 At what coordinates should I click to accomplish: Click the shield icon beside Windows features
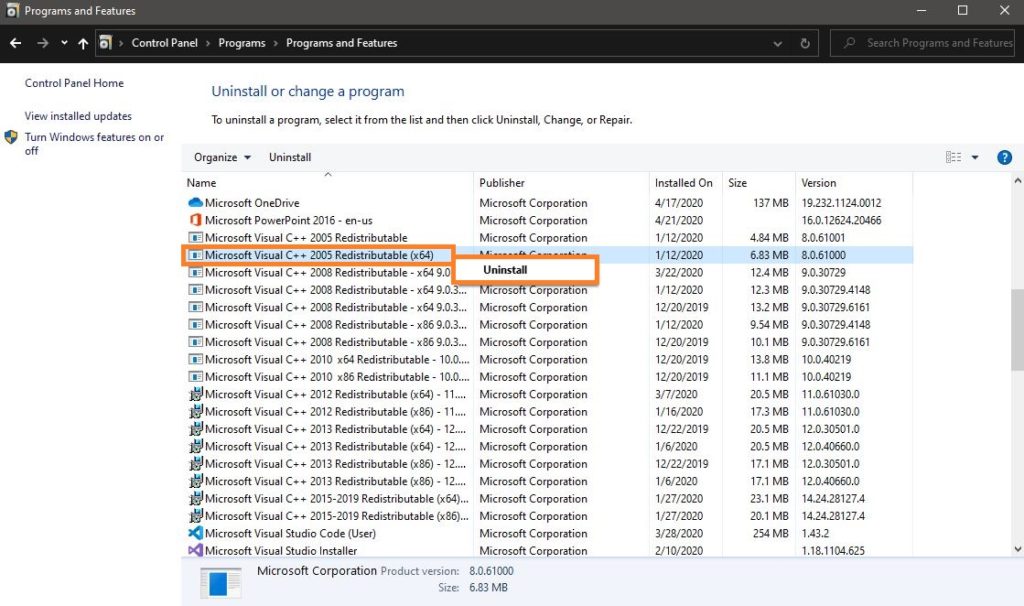11,137
